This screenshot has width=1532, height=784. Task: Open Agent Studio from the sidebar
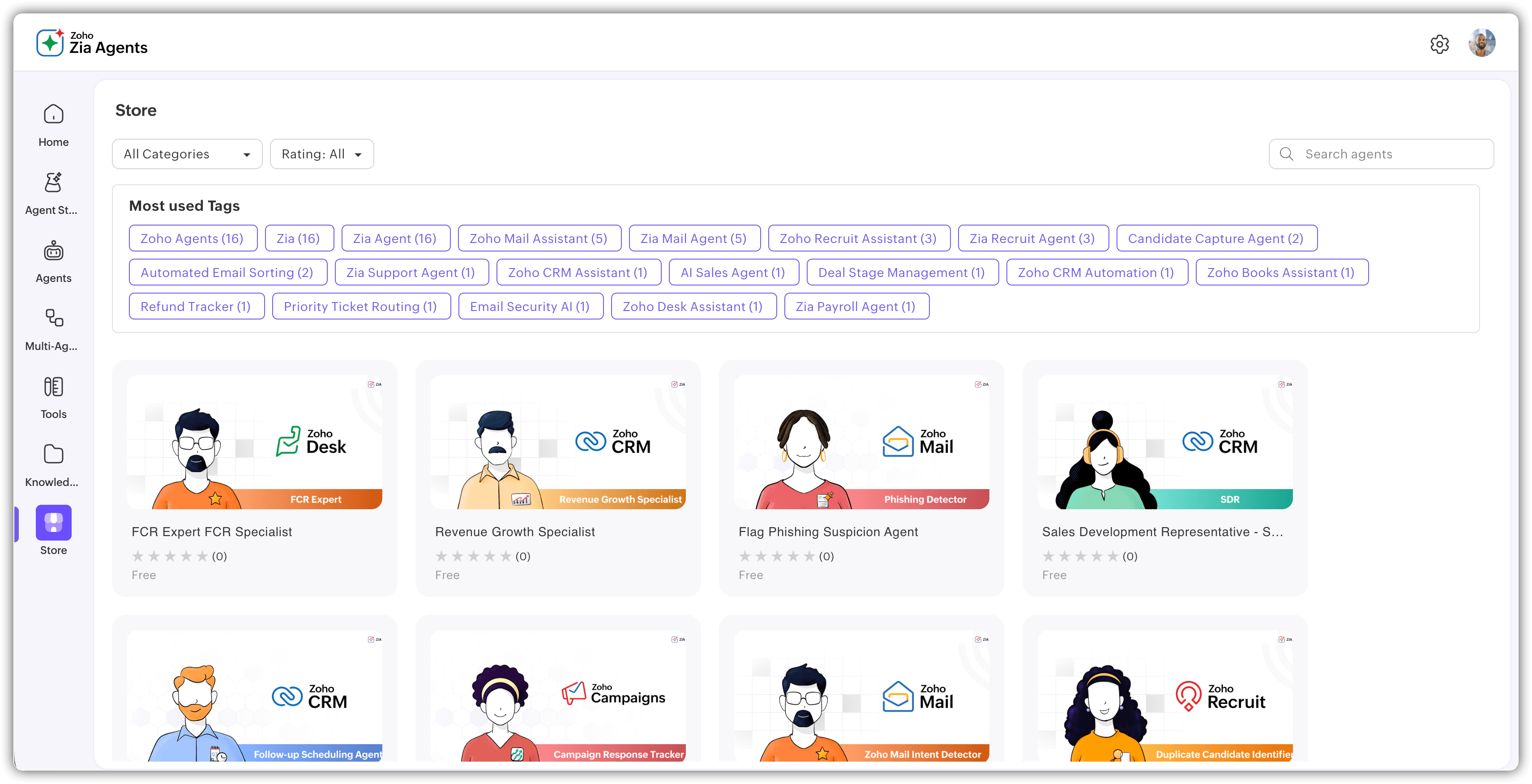54,183
